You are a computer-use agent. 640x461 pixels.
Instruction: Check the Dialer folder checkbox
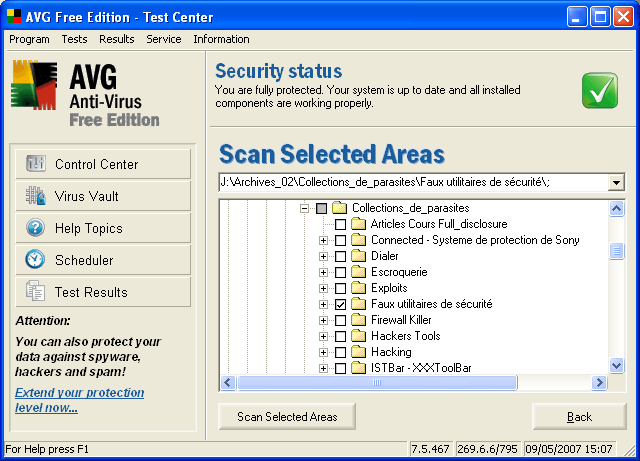click(x=340, y=256)
